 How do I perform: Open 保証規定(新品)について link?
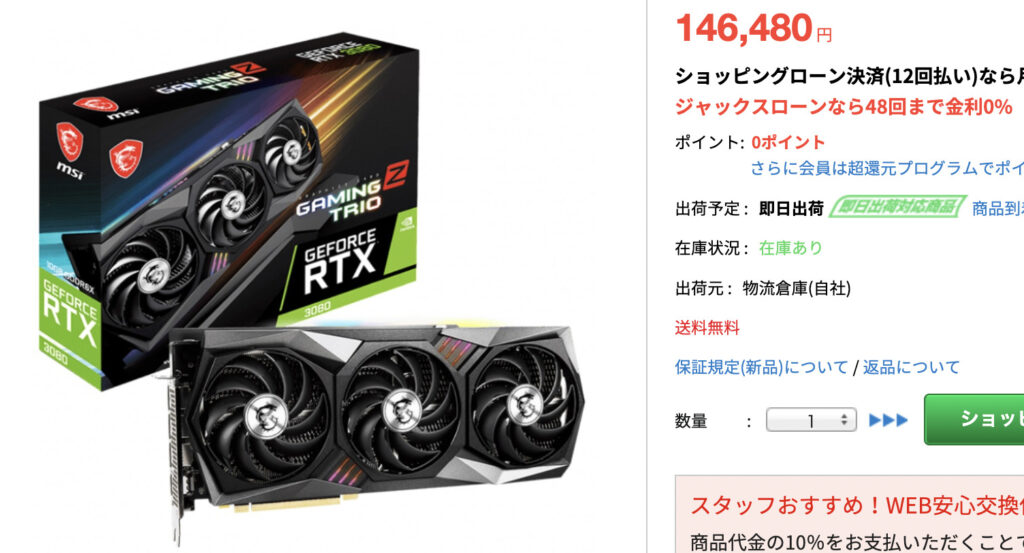(x=761, y=367)
